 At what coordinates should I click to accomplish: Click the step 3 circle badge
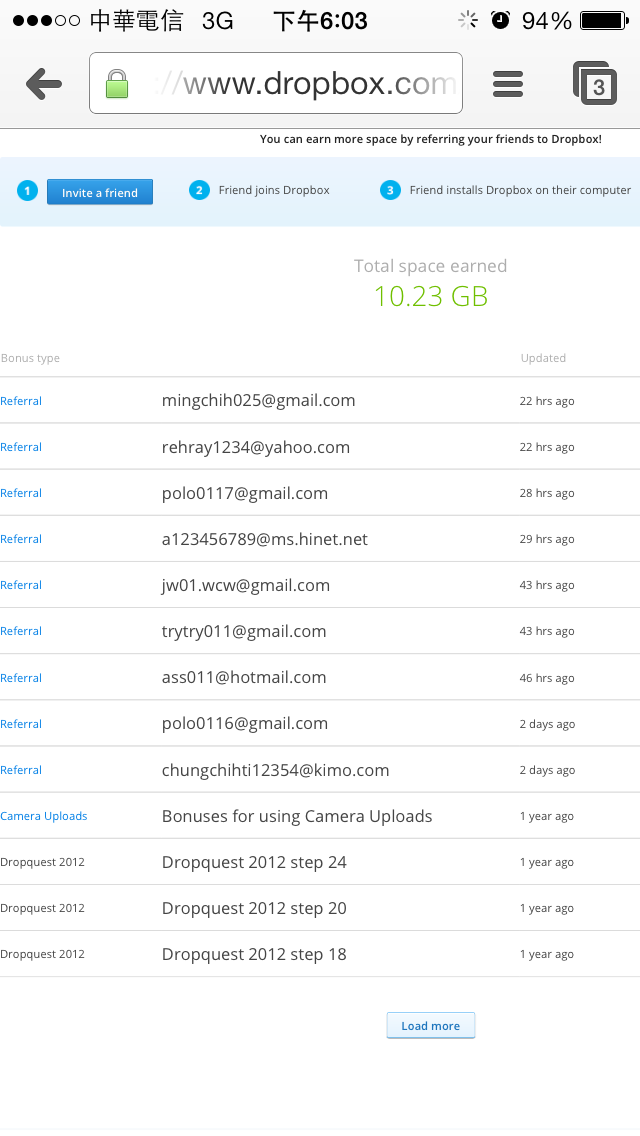tap(390, 190)
